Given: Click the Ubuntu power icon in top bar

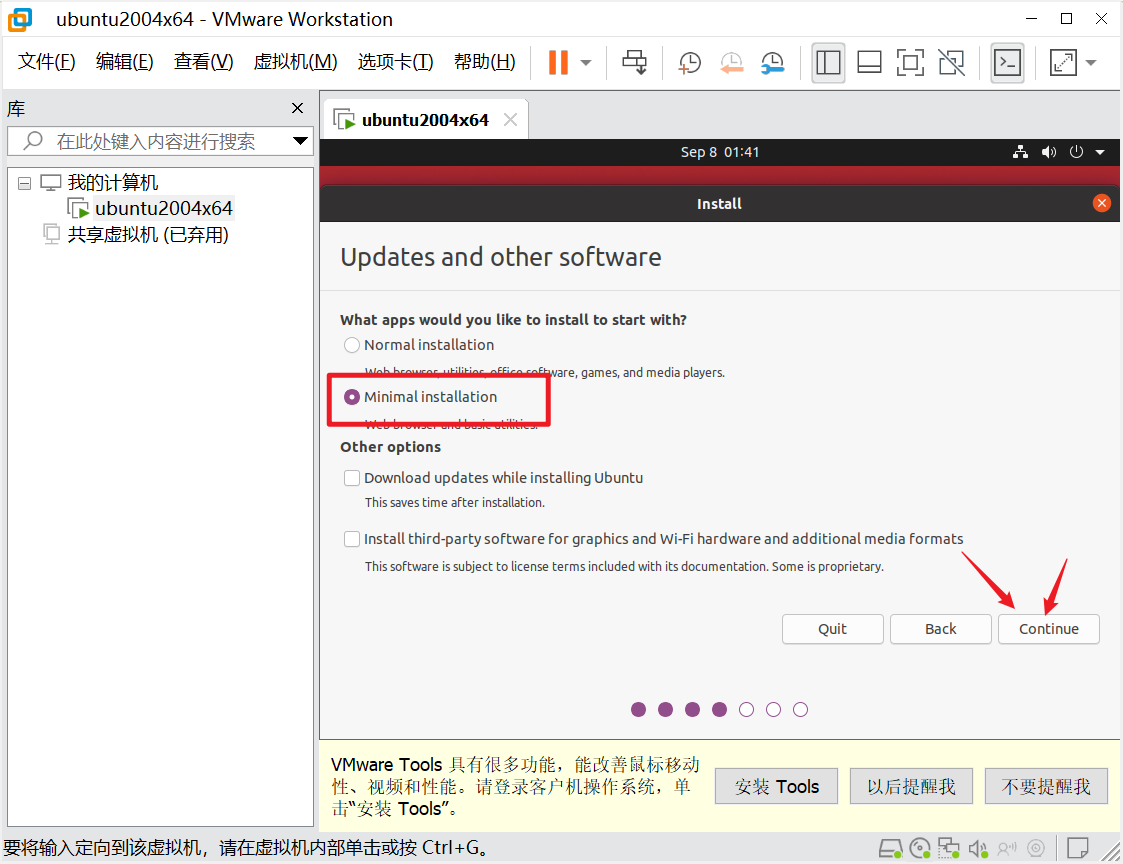Looking at the screenshot, I should pos(1076,152).
